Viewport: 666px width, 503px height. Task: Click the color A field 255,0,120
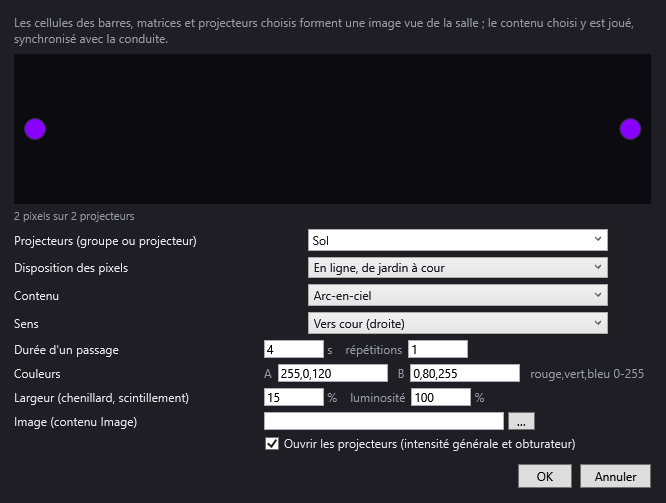(333, 373)
